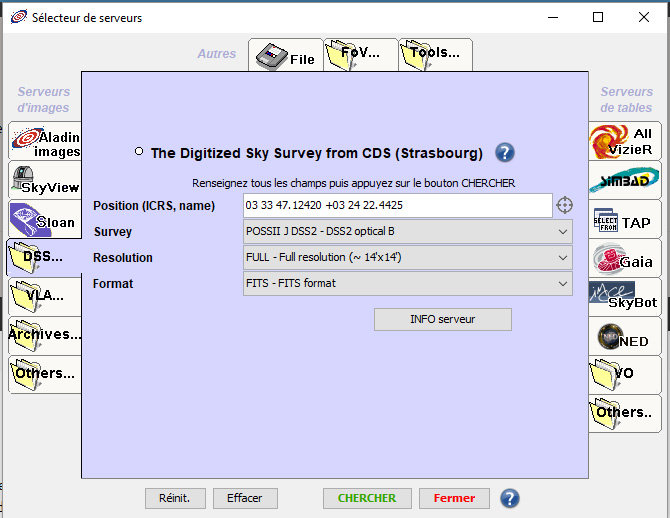Click the 'Renseignez tous les champs' instruction text

[x=353, y=183]
